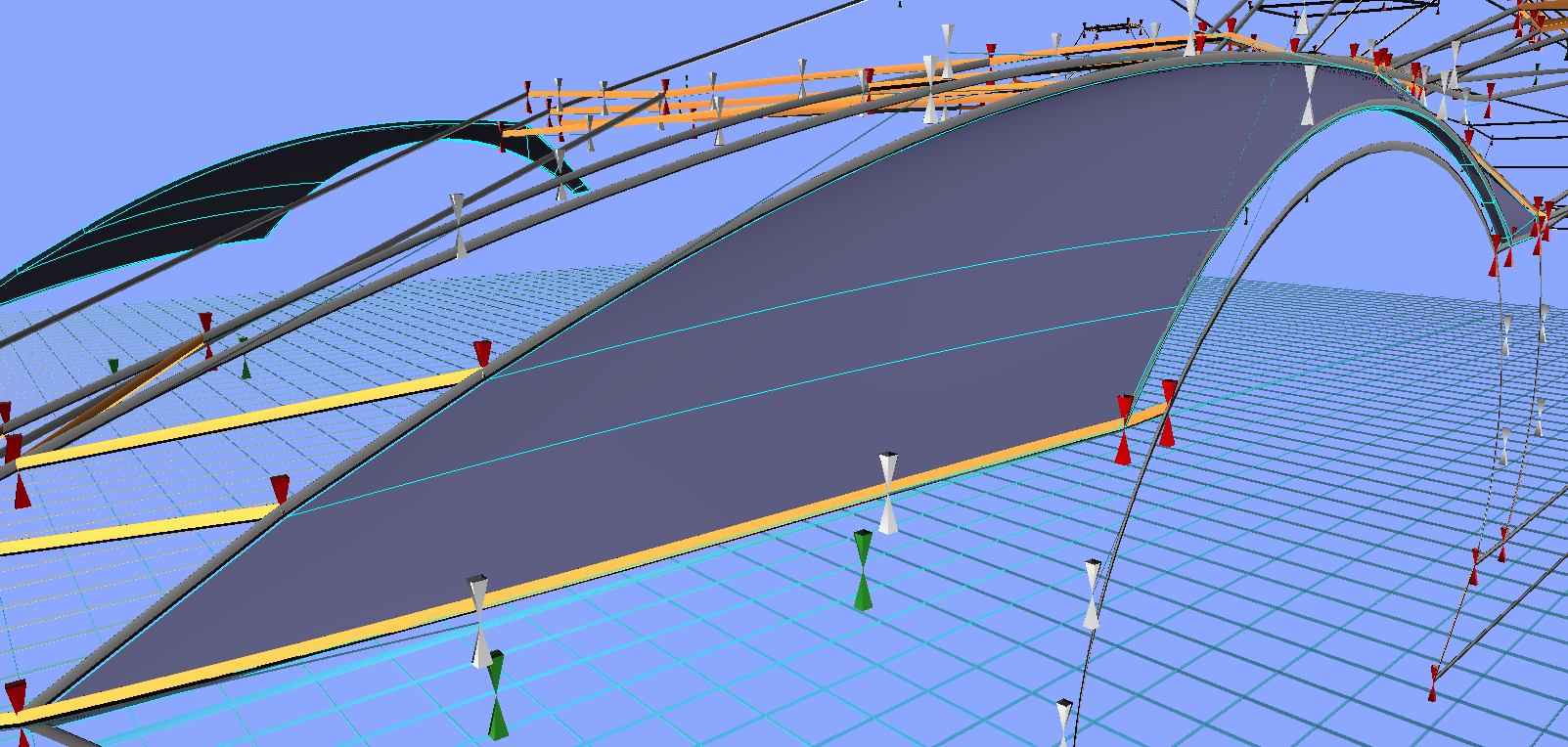The height and width of the screenshot is (747, 1568).
Task: Click green support marker below mid-span white marker
Action: [x=863, y=570]
